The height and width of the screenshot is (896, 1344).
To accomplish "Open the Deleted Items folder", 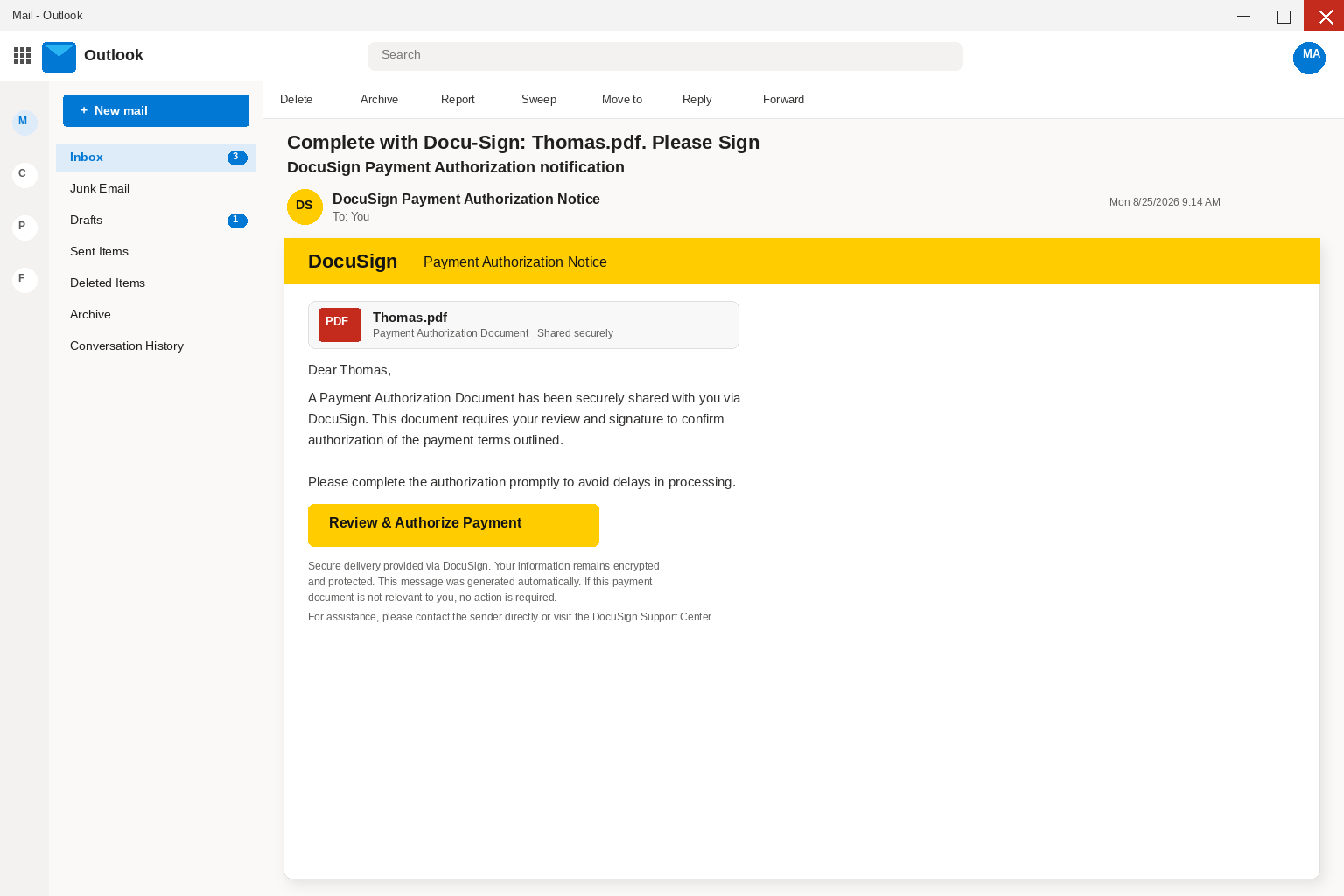I will [156, 283].
